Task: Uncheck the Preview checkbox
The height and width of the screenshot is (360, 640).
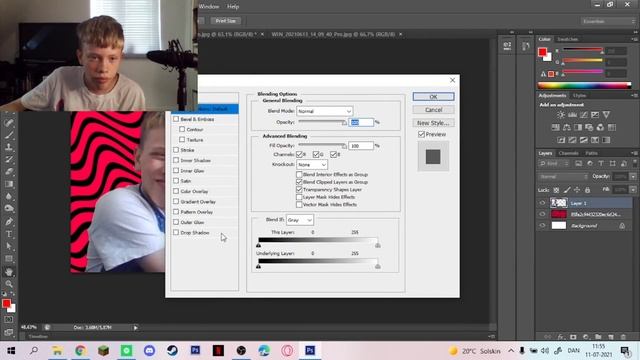Action: coord(421,134)
